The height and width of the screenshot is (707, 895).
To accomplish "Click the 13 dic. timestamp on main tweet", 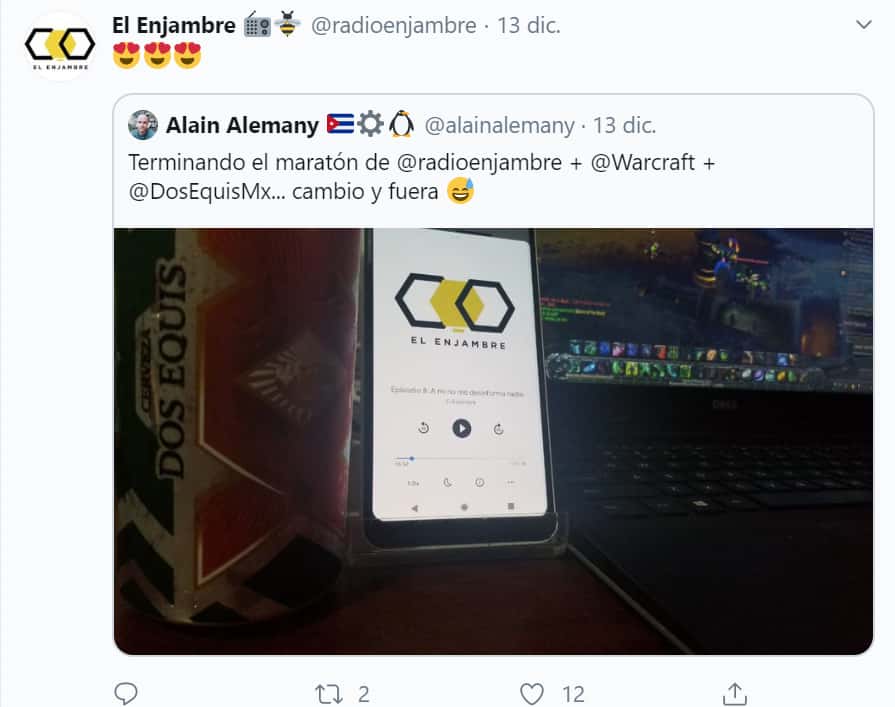I will (529, 26).
